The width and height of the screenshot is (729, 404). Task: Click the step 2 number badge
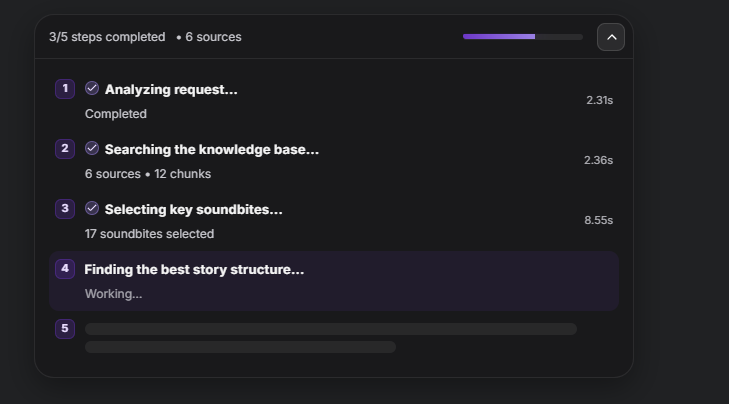65,149
